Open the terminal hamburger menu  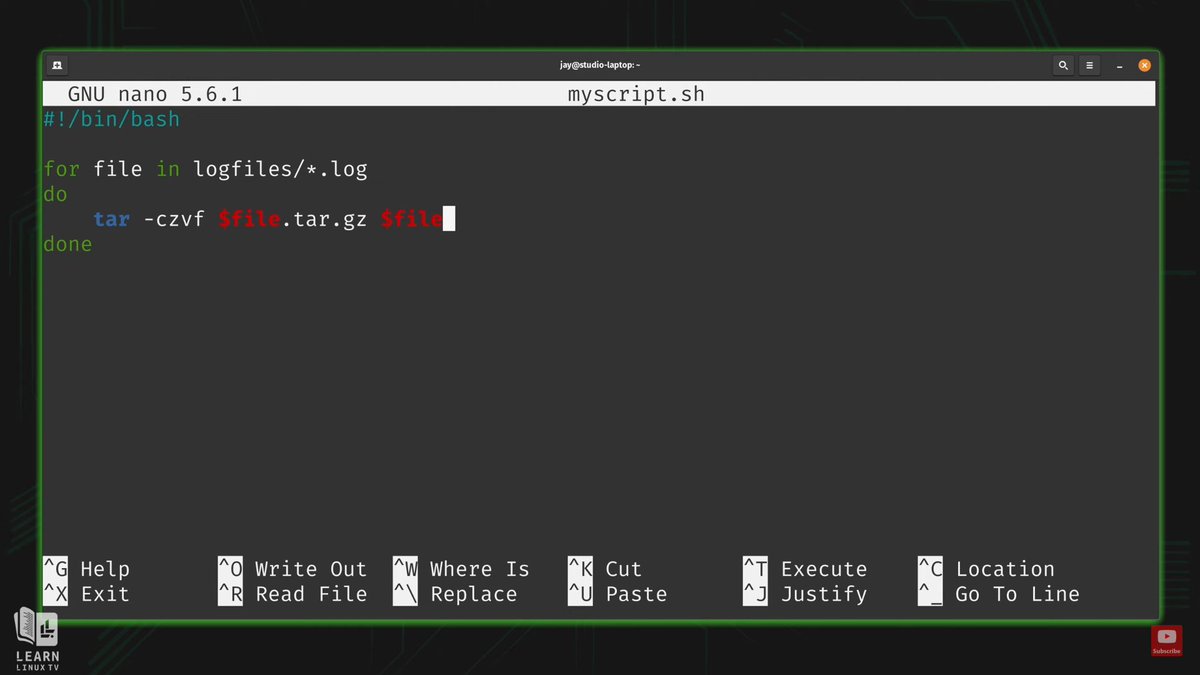click(1090, 65)
